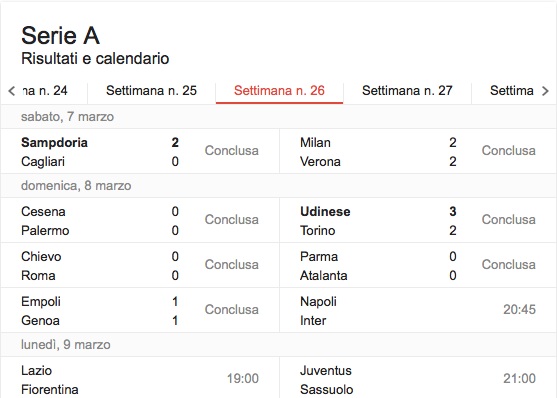Open the Napoli vs Inter 20:45 fixture
The width and height of the screenshot is (557, 398).
click(418, 310)
